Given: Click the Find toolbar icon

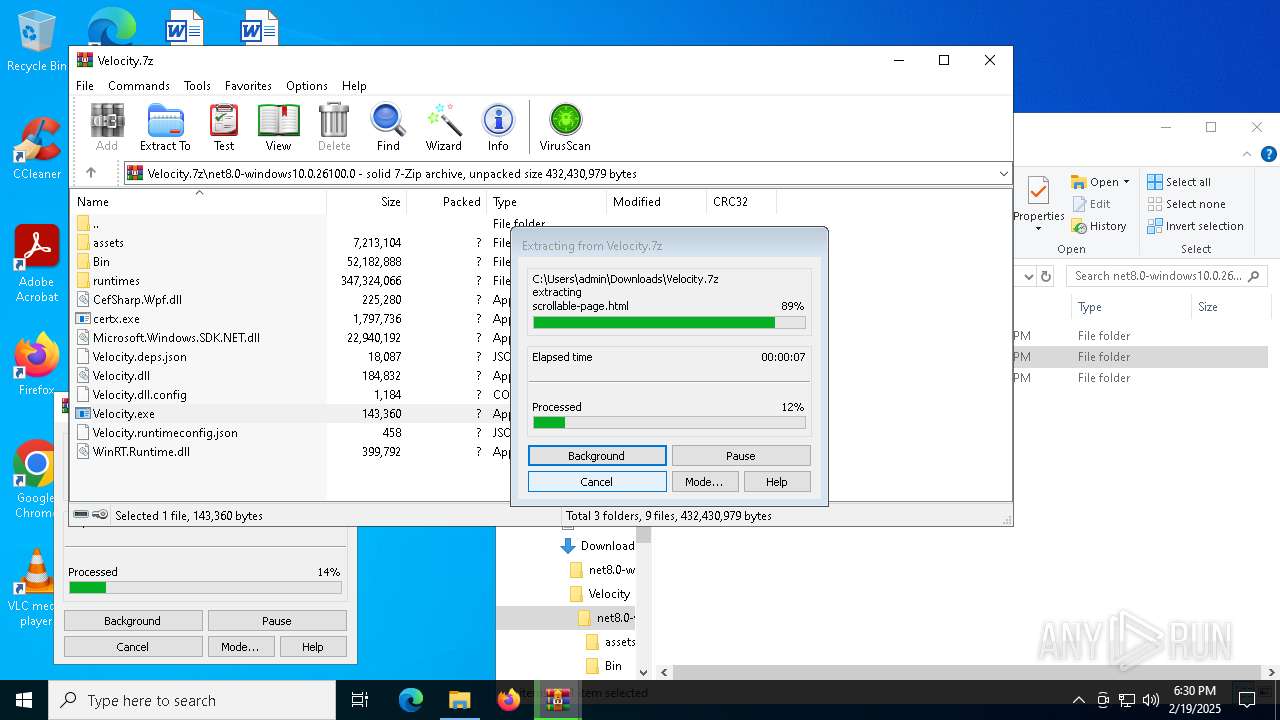Looking at the screenshot, I should [388, 128].
